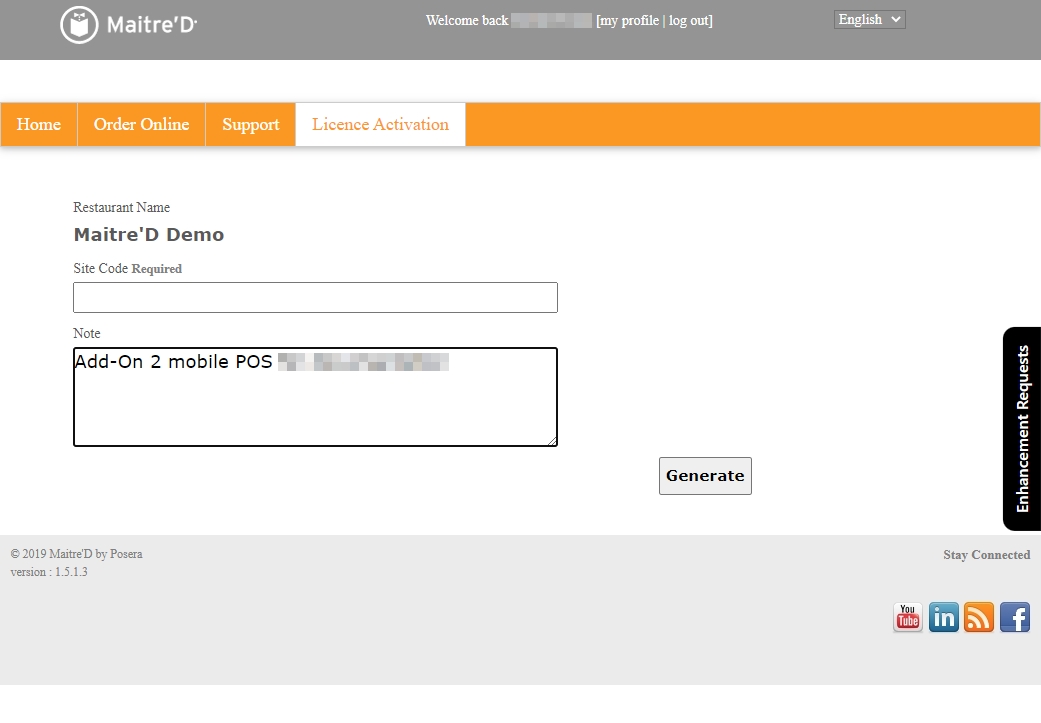Screen dimensions: 1041x723
Task: Open the Enhancement Requests side tab
Action: [1021, 429]
